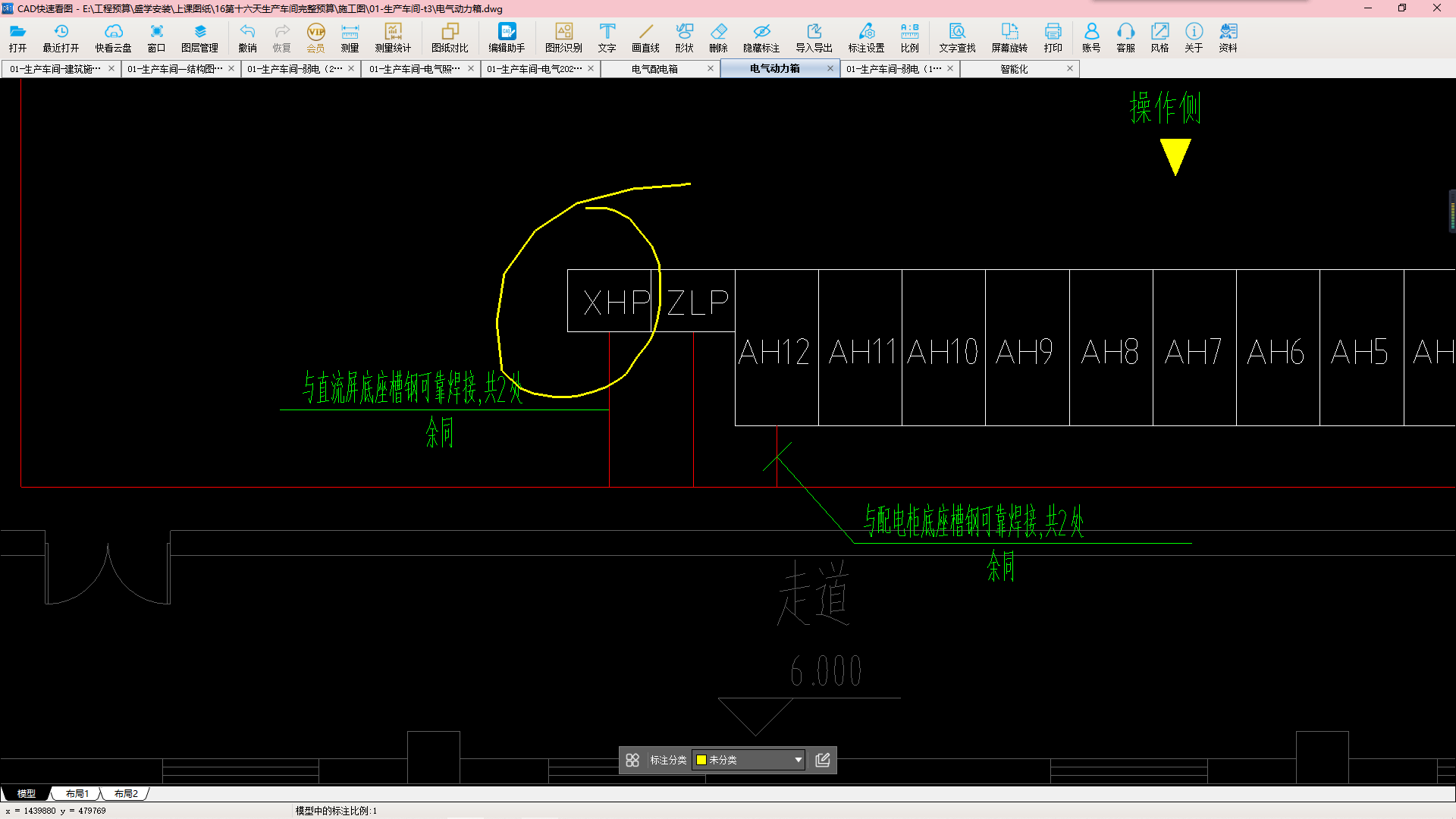This screenshot has width=1456, height=819.
Task: Click the ZLP panel label
Action: pyautogui.click(x=698, y=303)
